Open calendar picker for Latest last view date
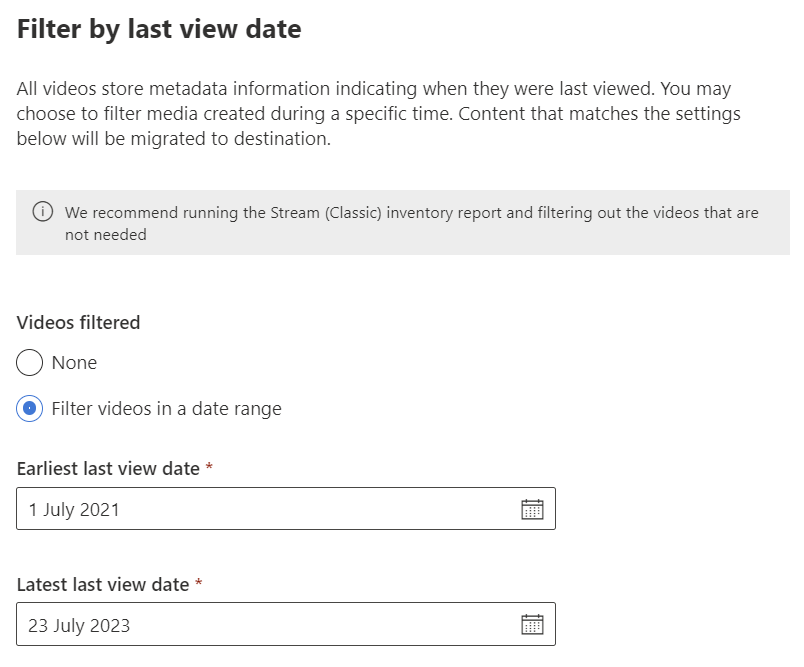 click(x=532, y=625)
